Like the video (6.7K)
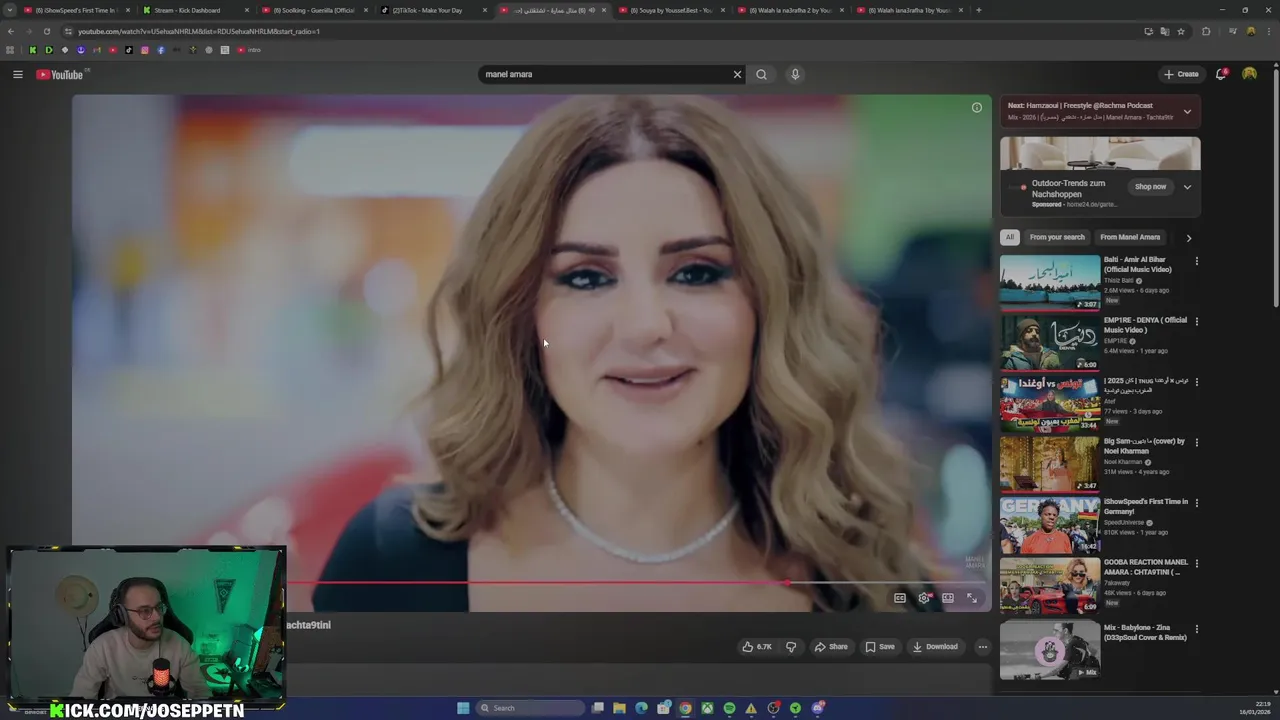The width and height of the screenshot is (1280, 720). [756, 647]
